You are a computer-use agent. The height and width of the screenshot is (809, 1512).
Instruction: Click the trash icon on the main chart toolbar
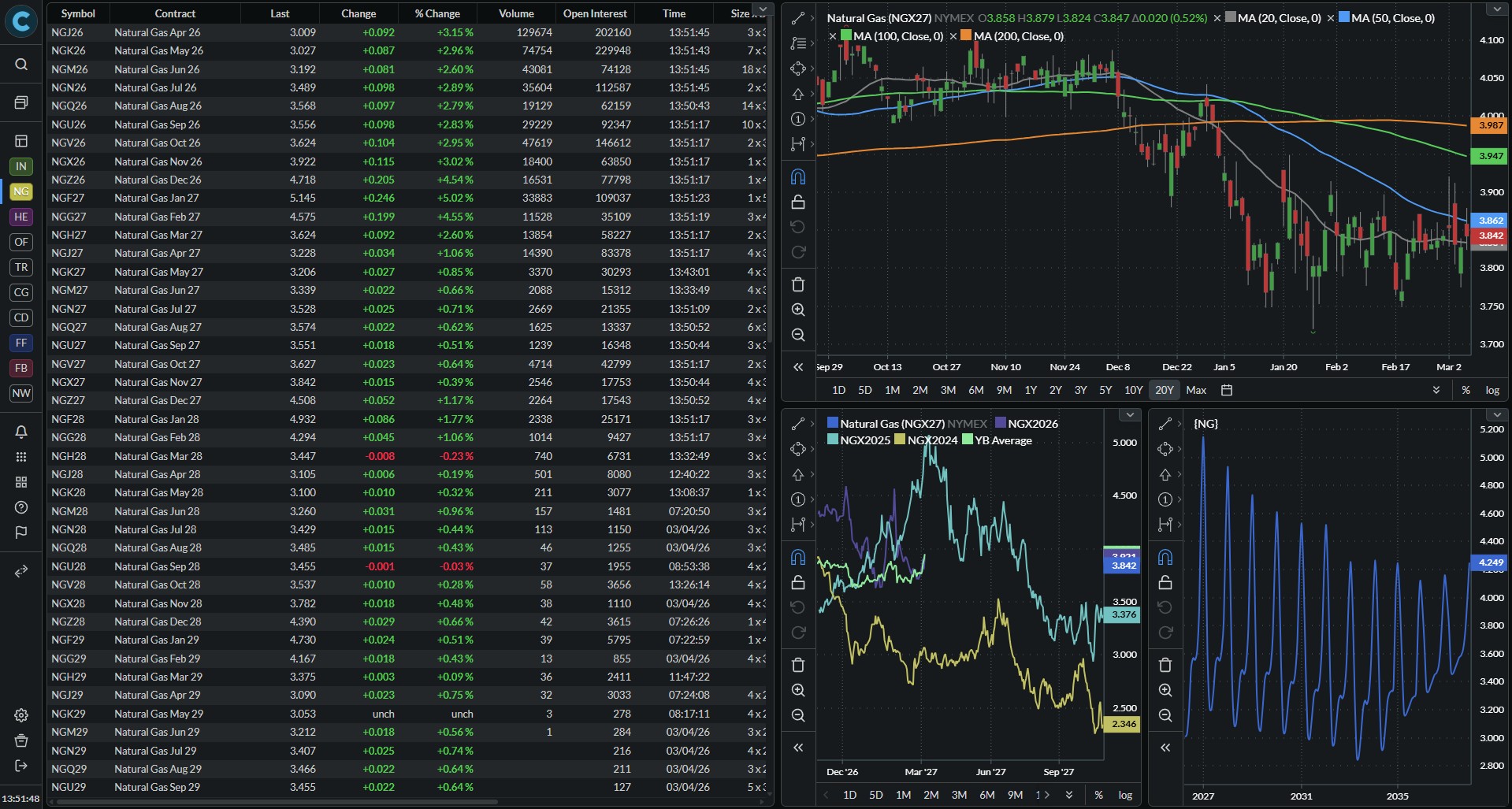coord(798,284)
